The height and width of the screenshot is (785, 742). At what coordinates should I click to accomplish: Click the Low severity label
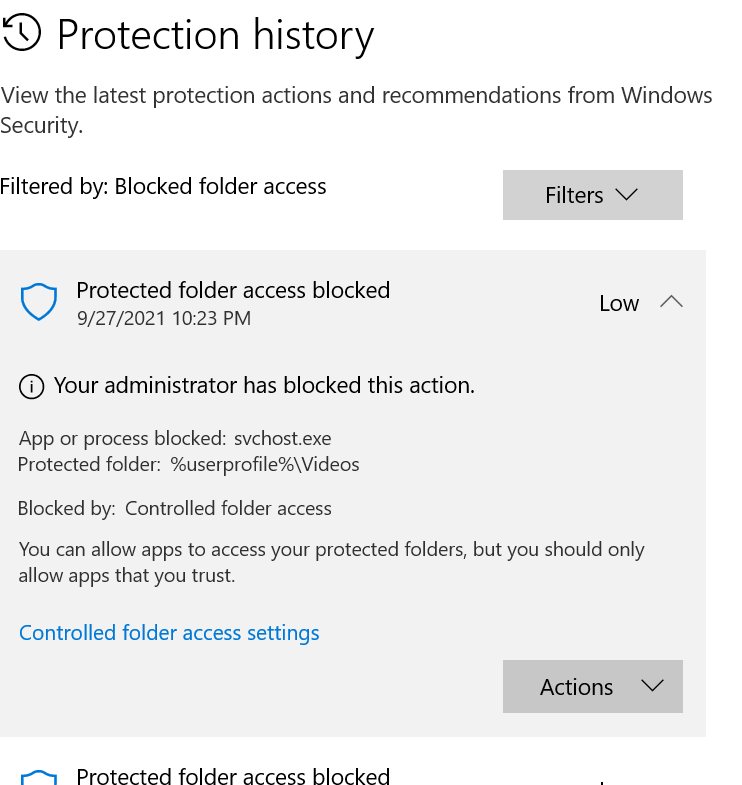(619, 304)
